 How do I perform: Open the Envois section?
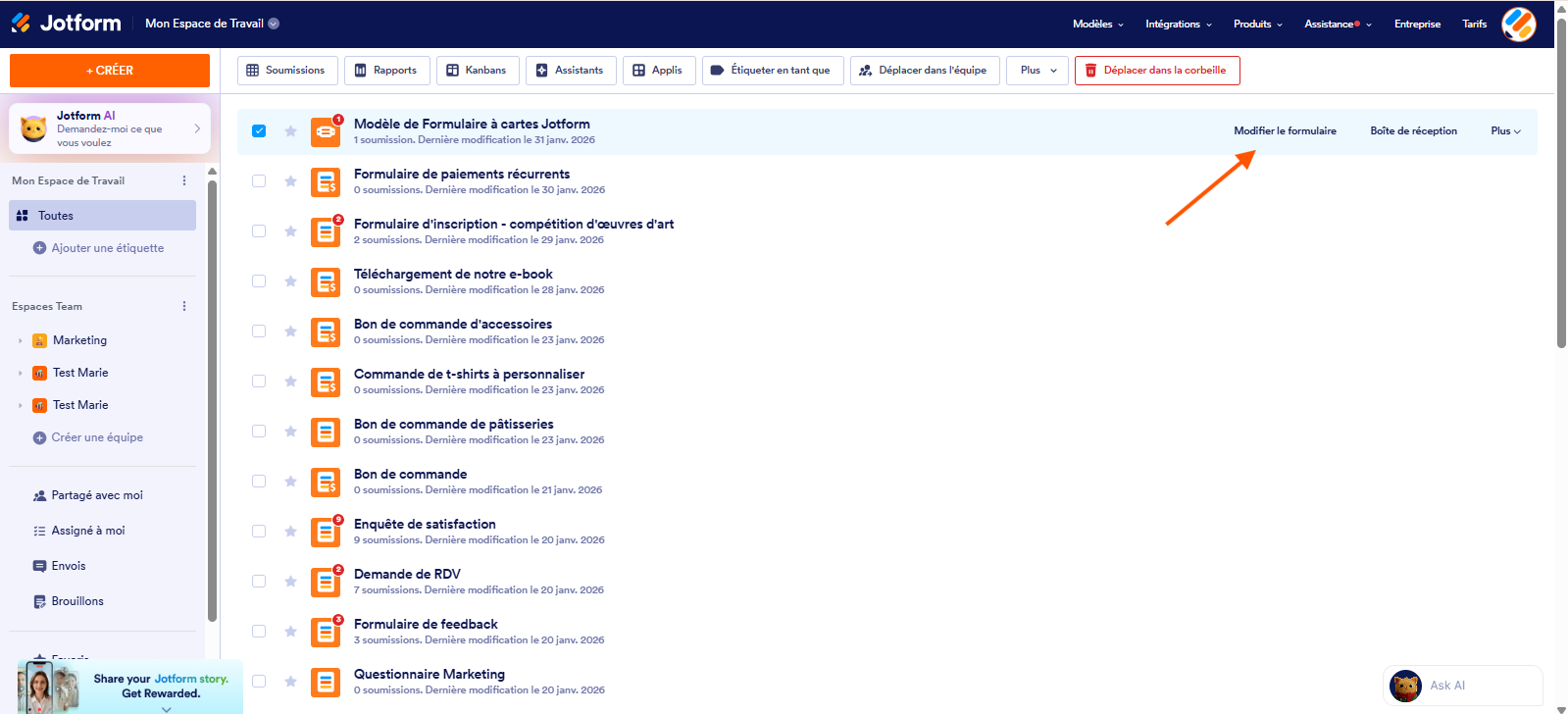pyautogui.click(x=60, y=566)
